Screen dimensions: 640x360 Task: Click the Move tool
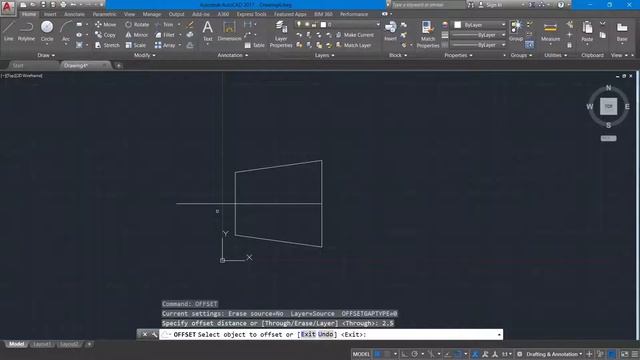[x=105, y=24]
